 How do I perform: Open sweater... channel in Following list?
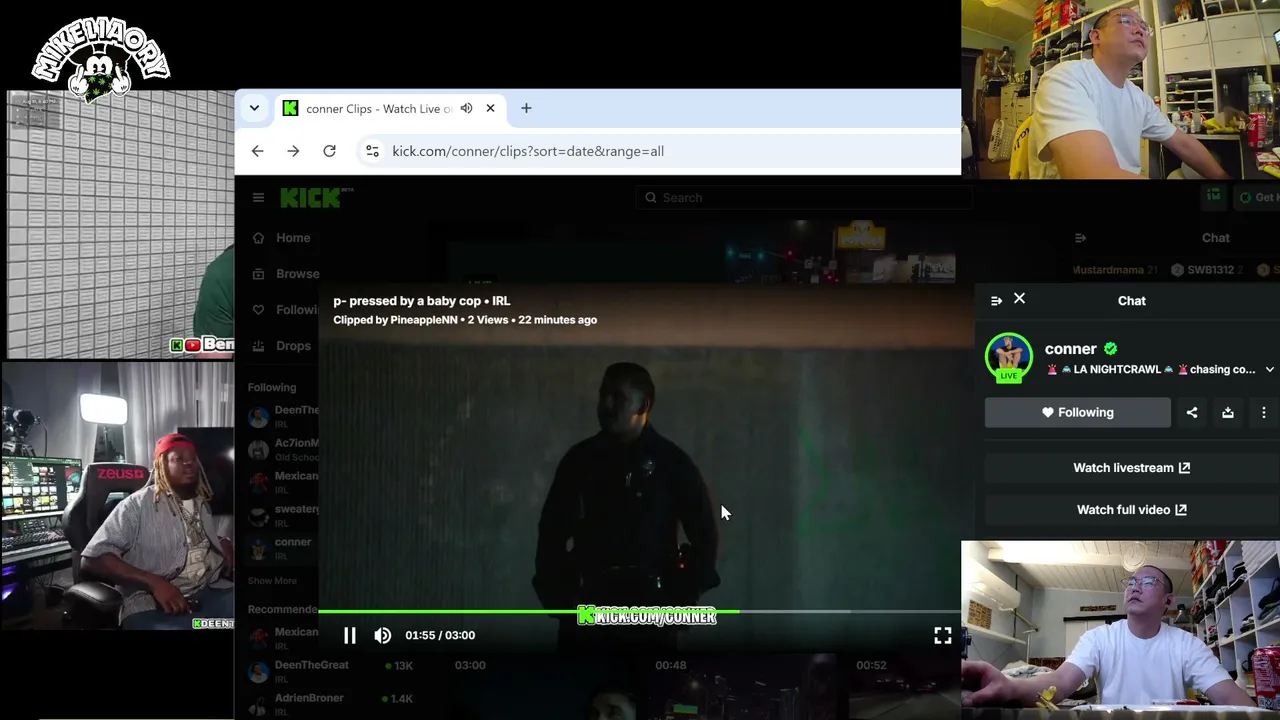pyautogui.click(x=283, y=514)
